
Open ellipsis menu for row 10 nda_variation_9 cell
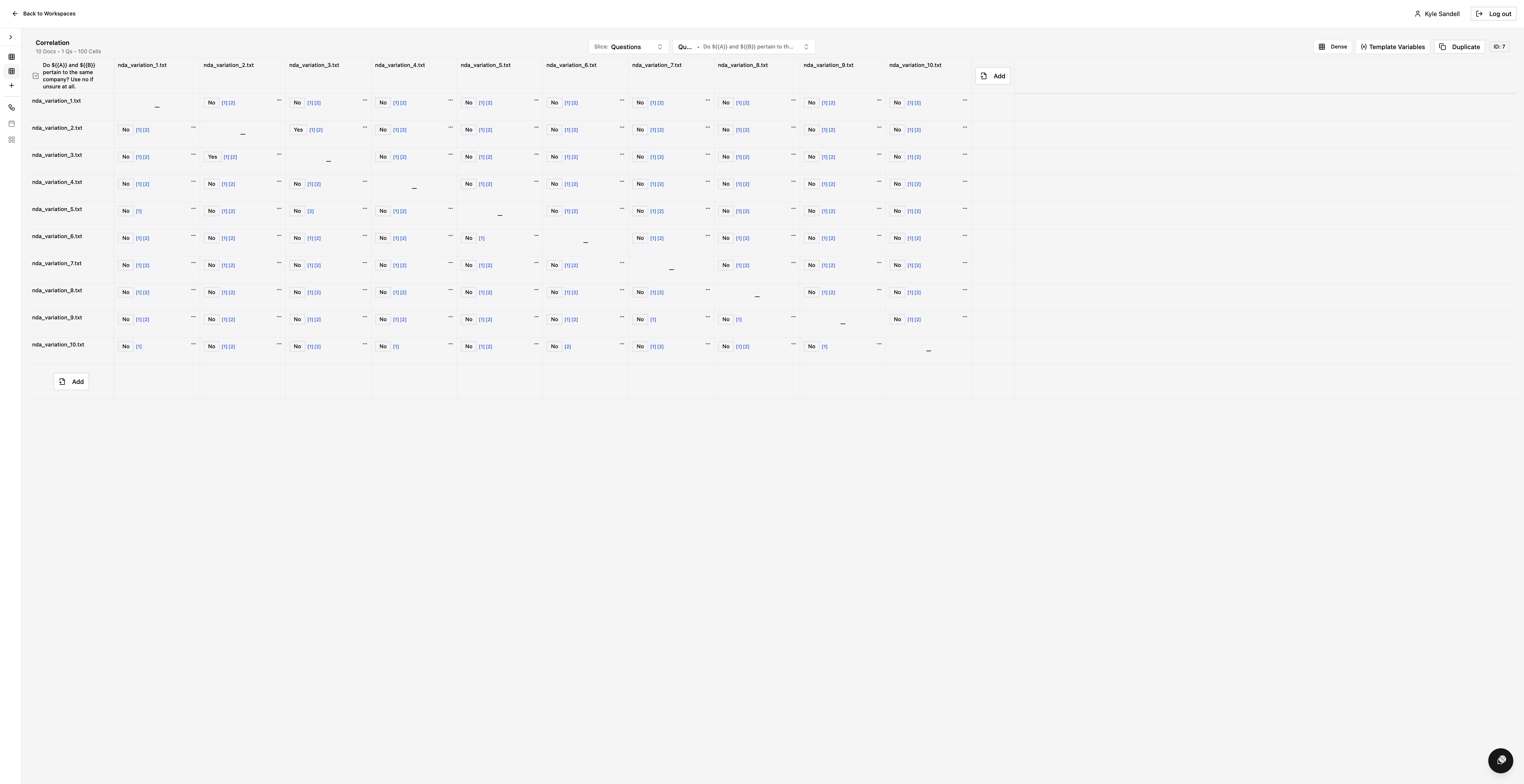coord(879,344)
